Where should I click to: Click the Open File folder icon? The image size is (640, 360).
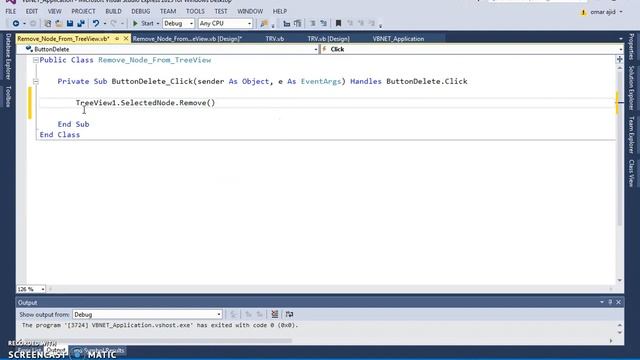click(59, 24)
